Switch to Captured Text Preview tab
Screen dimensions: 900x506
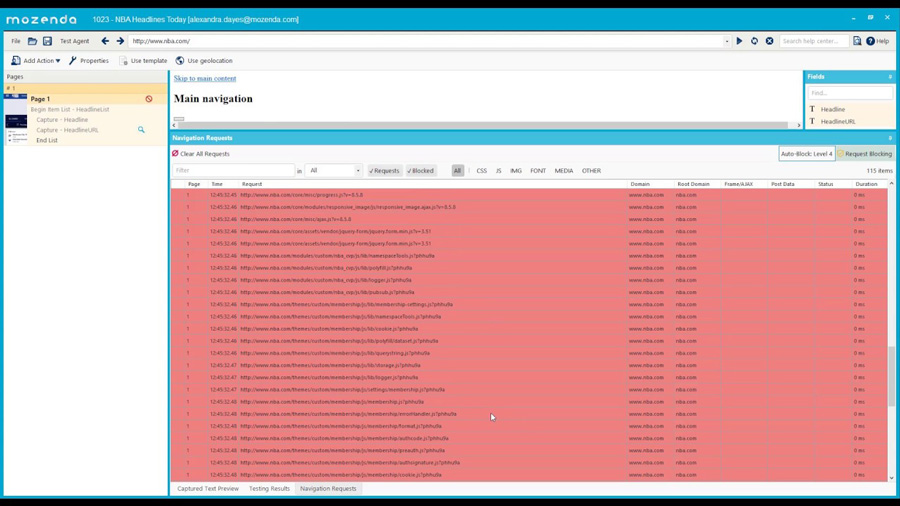[208, 489]
